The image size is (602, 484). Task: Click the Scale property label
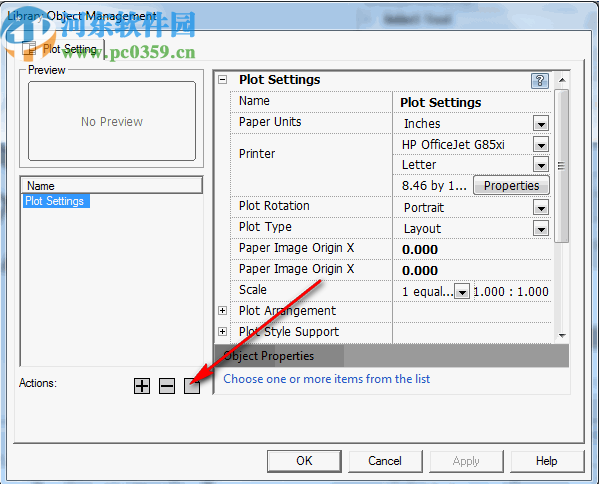pyautogui.click(x=253, y=290)
